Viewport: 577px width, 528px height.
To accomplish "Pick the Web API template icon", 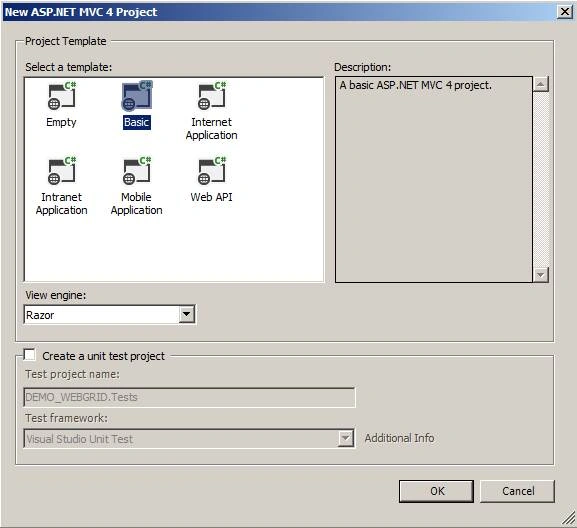I will [x=211, y=171].
